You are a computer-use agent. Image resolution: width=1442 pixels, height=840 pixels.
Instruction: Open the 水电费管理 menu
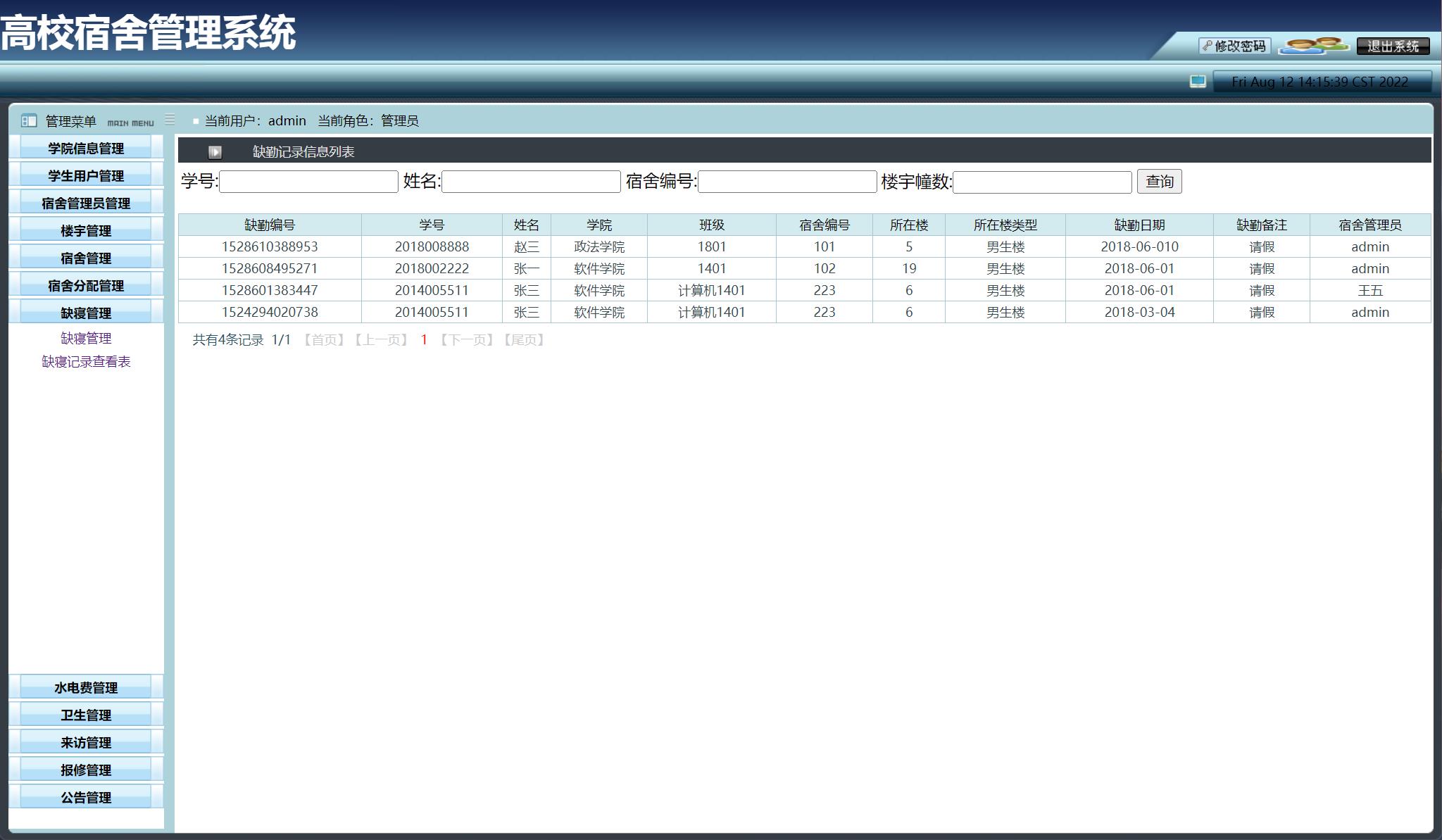[86, 688]
